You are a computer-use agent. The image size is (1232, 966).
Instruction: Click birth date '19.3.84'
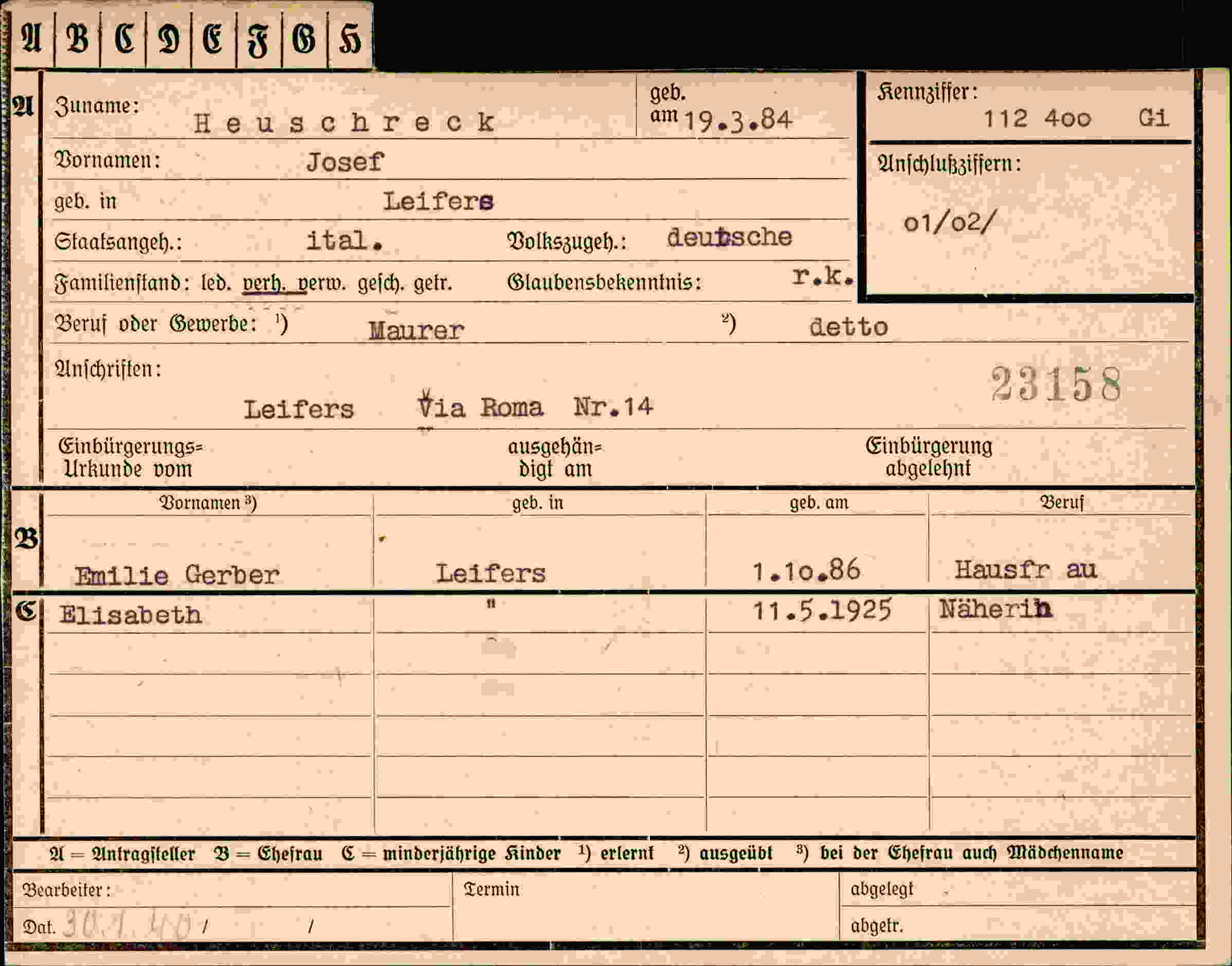coord(738,120)
